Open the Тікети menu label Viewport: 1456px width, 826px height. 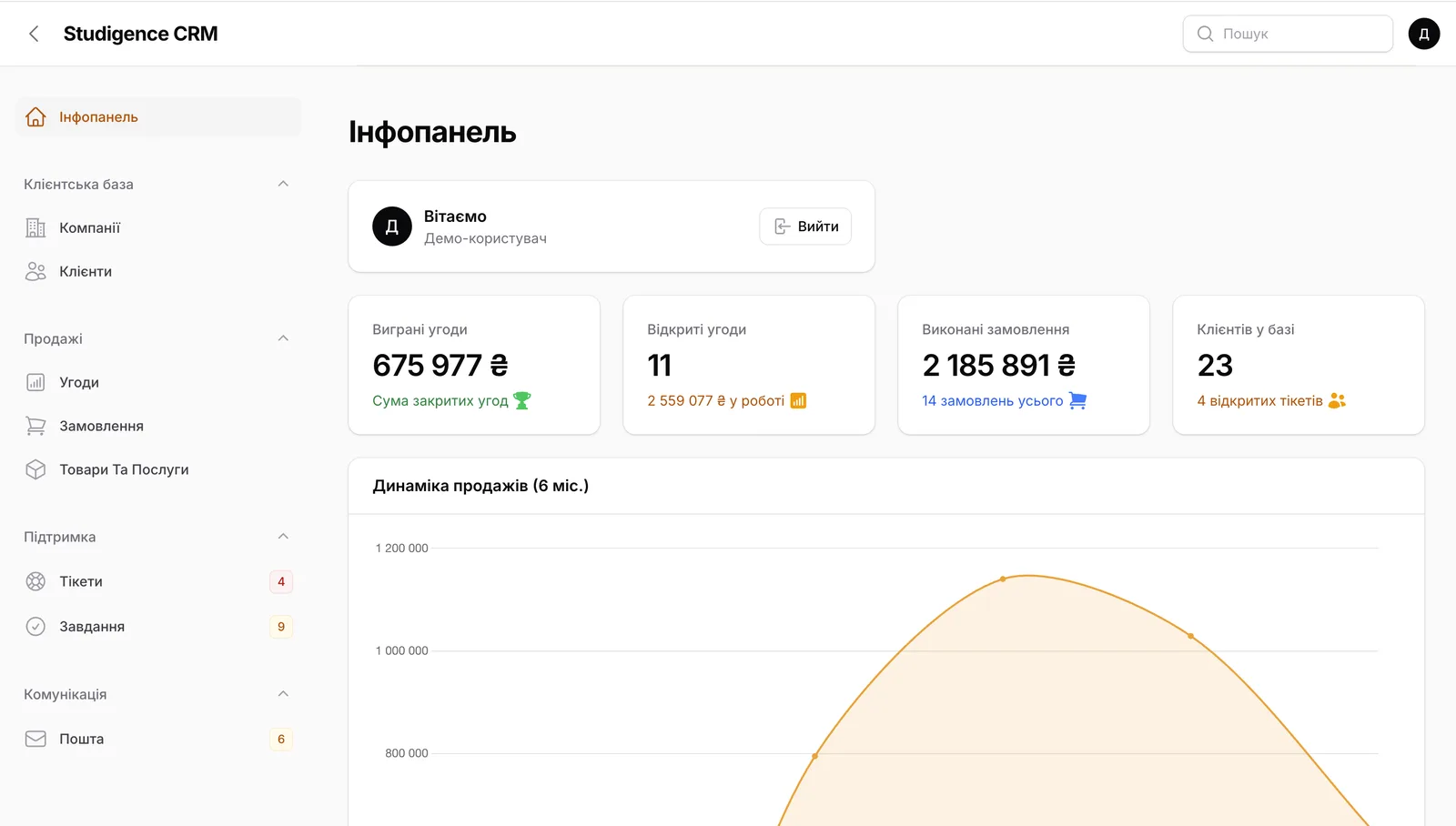[81, 581]
